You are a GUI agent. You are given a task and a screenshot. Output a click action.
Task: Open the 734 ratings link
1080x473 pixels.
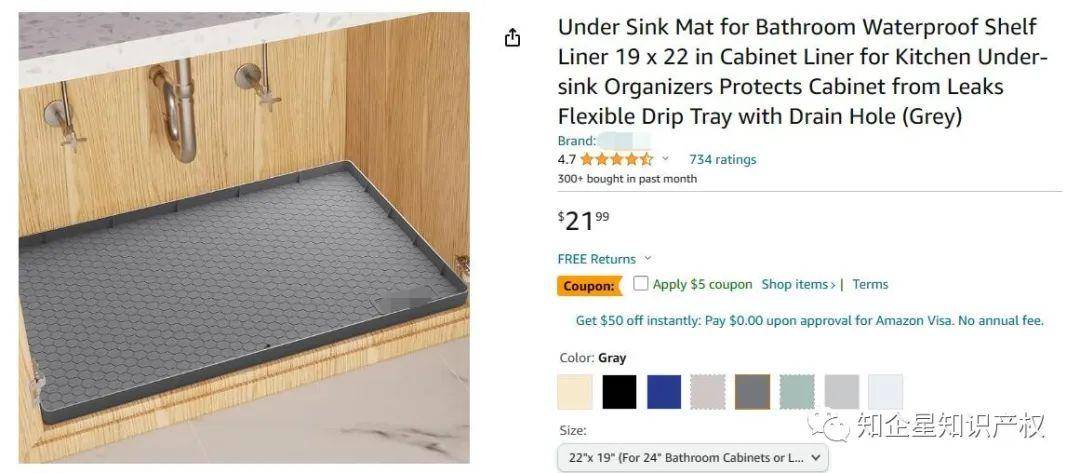(x=723, y=160)
